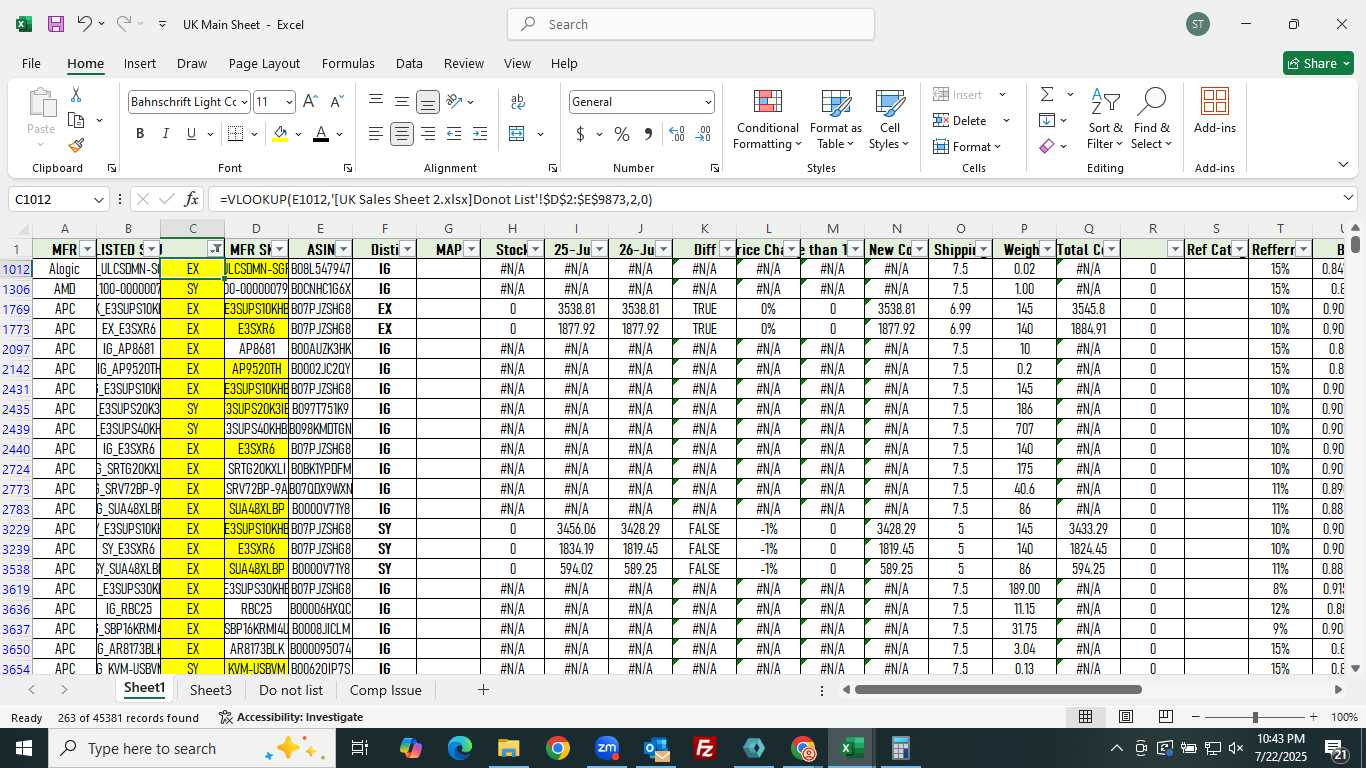Toggle Wrap Text
This screenshot has width=1366, height=768.
click(x=518, y=102)
